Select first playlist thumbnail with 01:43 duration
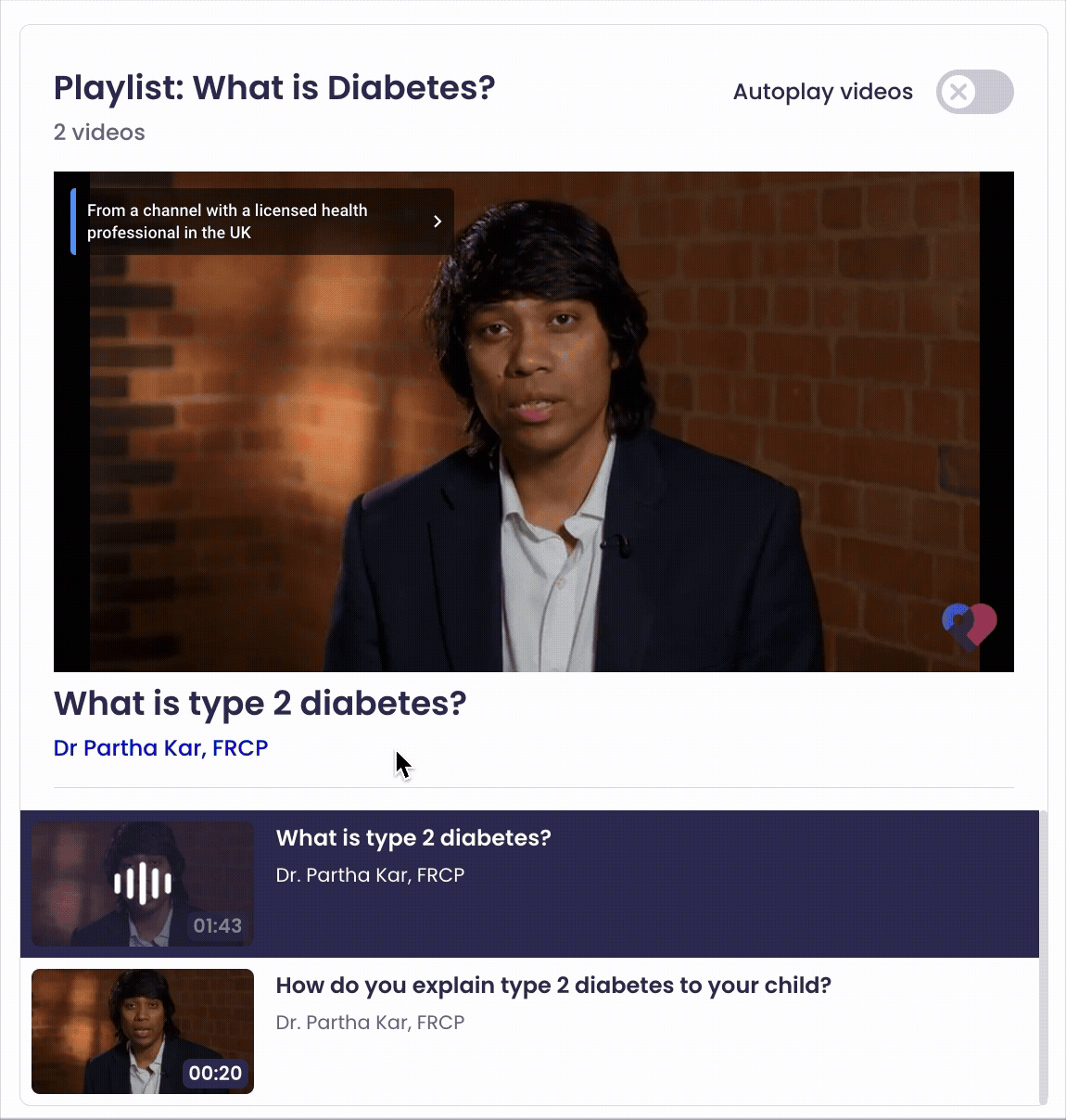Image resolution: width=1066 pixels, height=1120 pixels. (x=143, y=884)
